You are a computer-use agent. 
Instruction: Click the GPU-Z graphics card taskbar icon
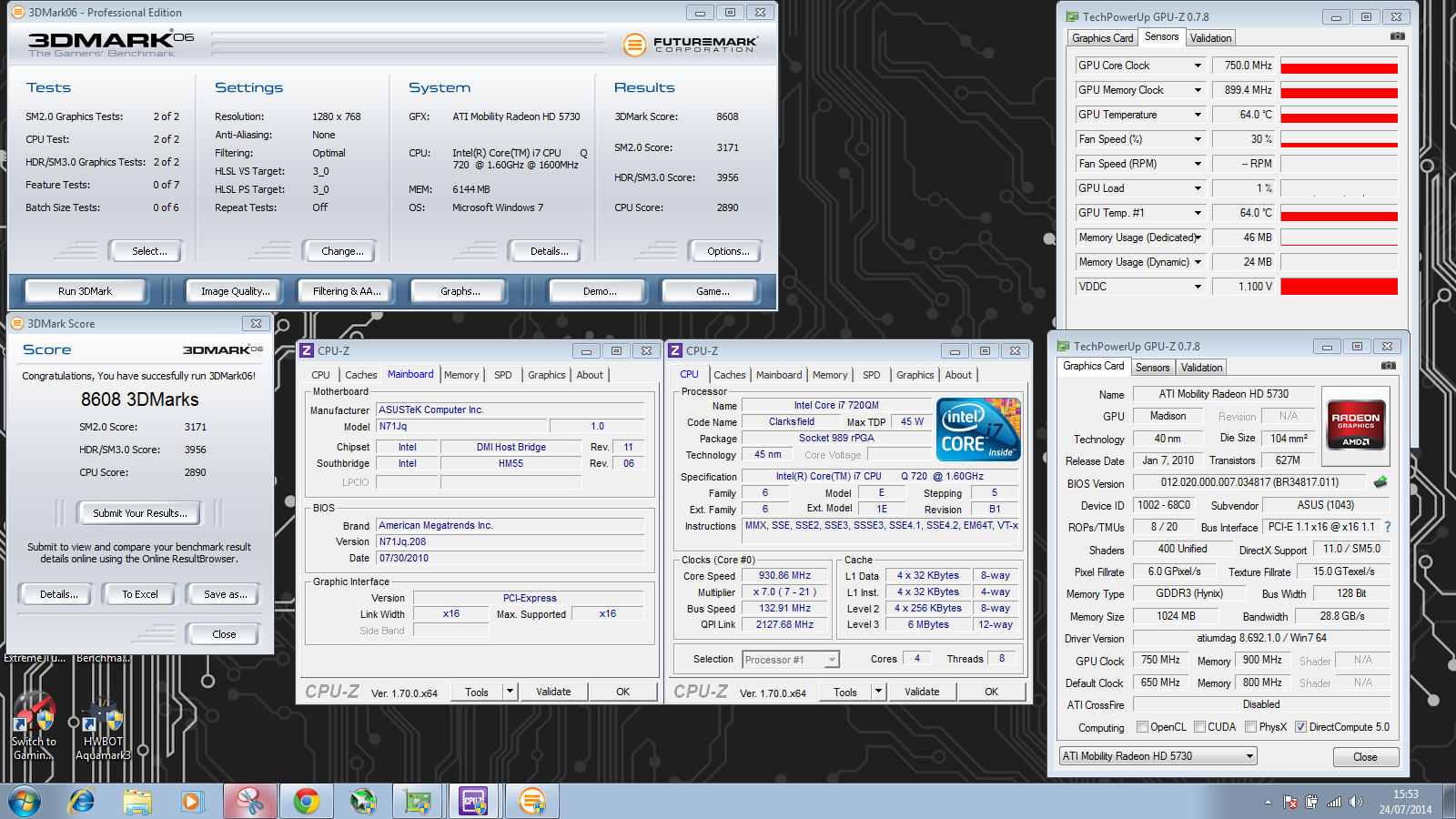(418, 802)
